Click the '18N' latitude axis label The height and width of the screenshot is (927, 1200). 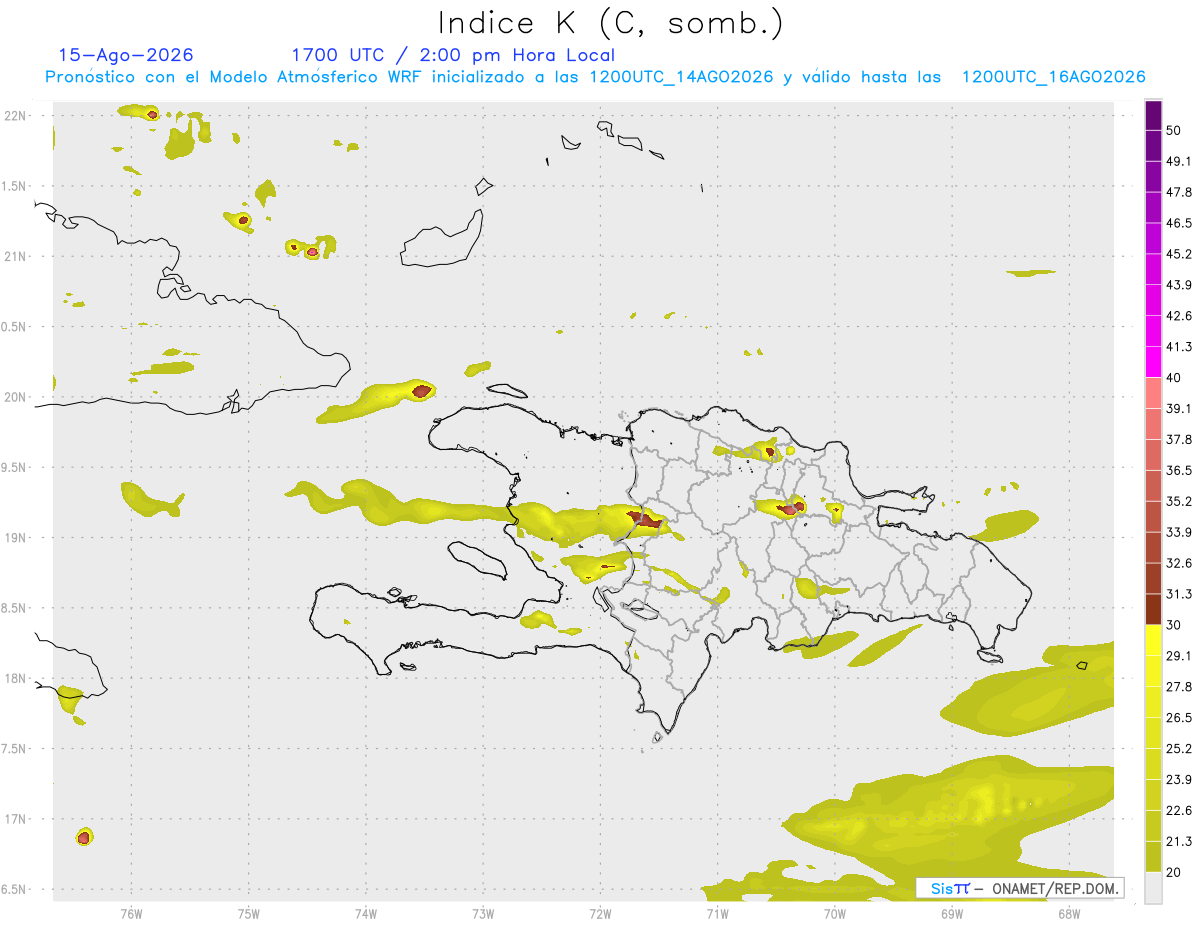click(15, 678)
